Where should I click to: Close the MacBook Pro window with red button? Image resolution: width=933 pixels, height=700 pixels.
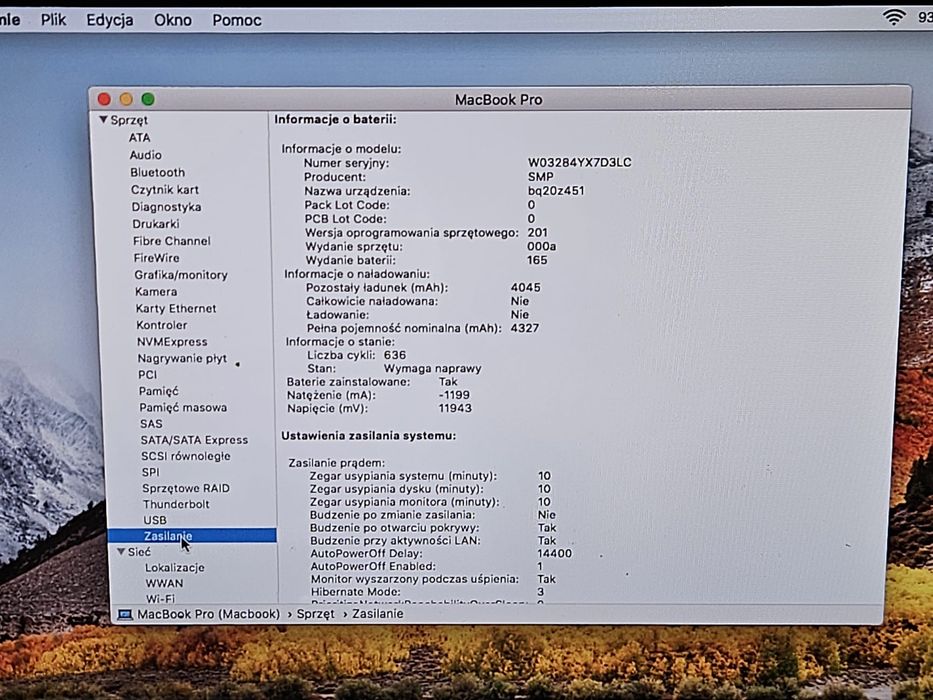pyautogui.click(x=104, y=99)
